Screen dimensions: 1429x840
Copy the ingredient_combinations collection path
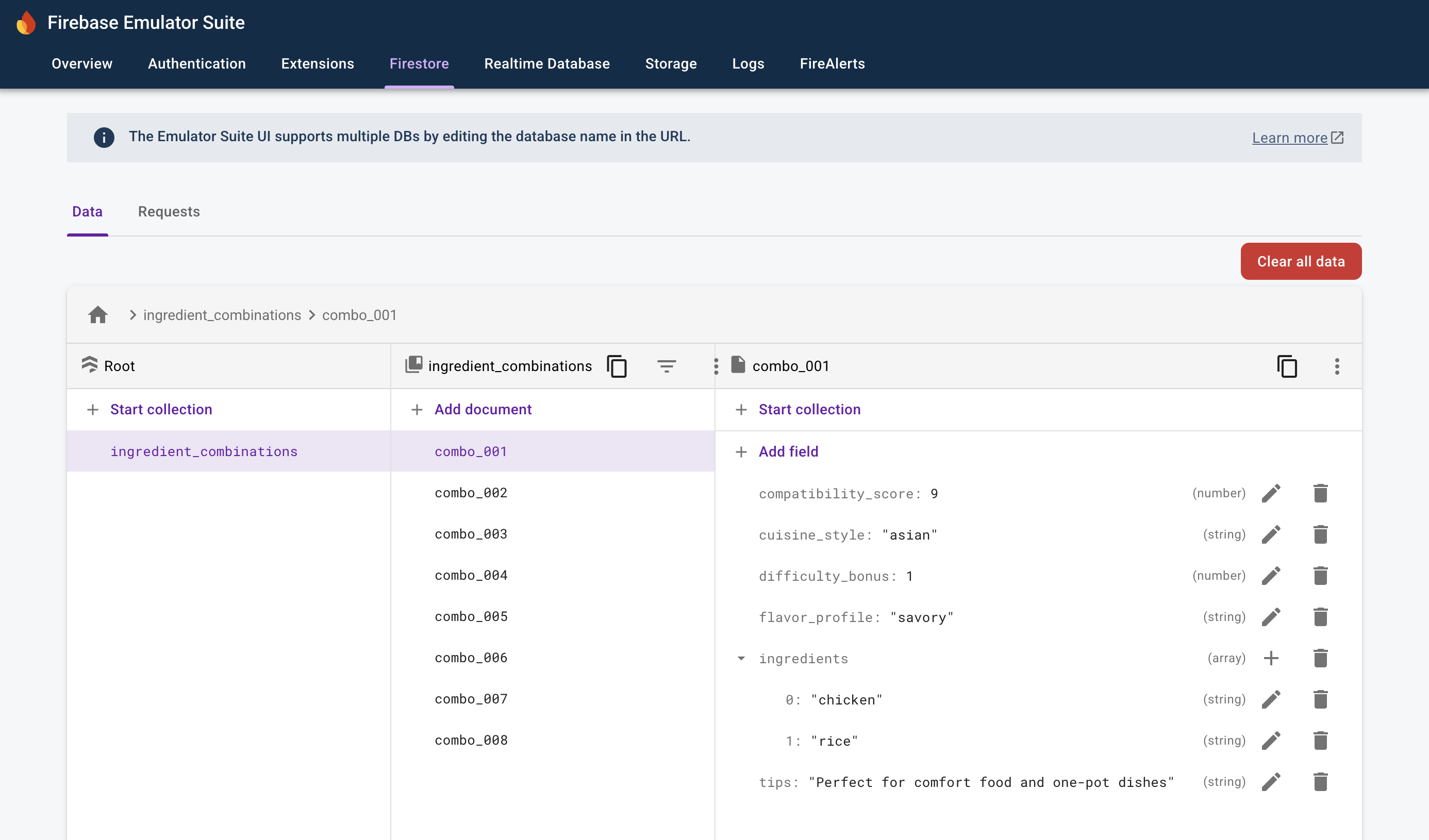tap(617, 366)
